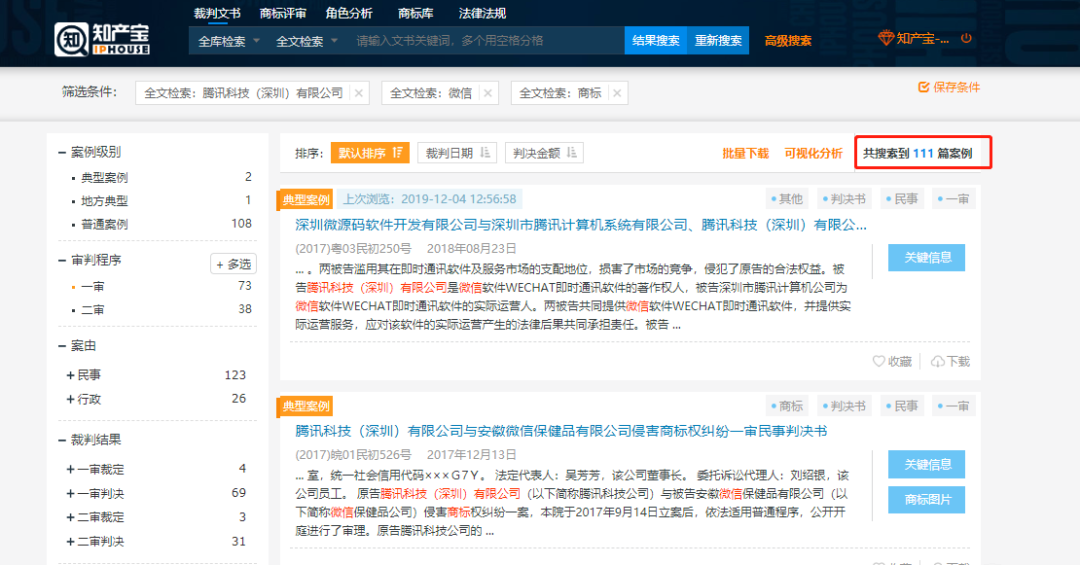Expand the 二审判决 item

[x=70, y=542]
